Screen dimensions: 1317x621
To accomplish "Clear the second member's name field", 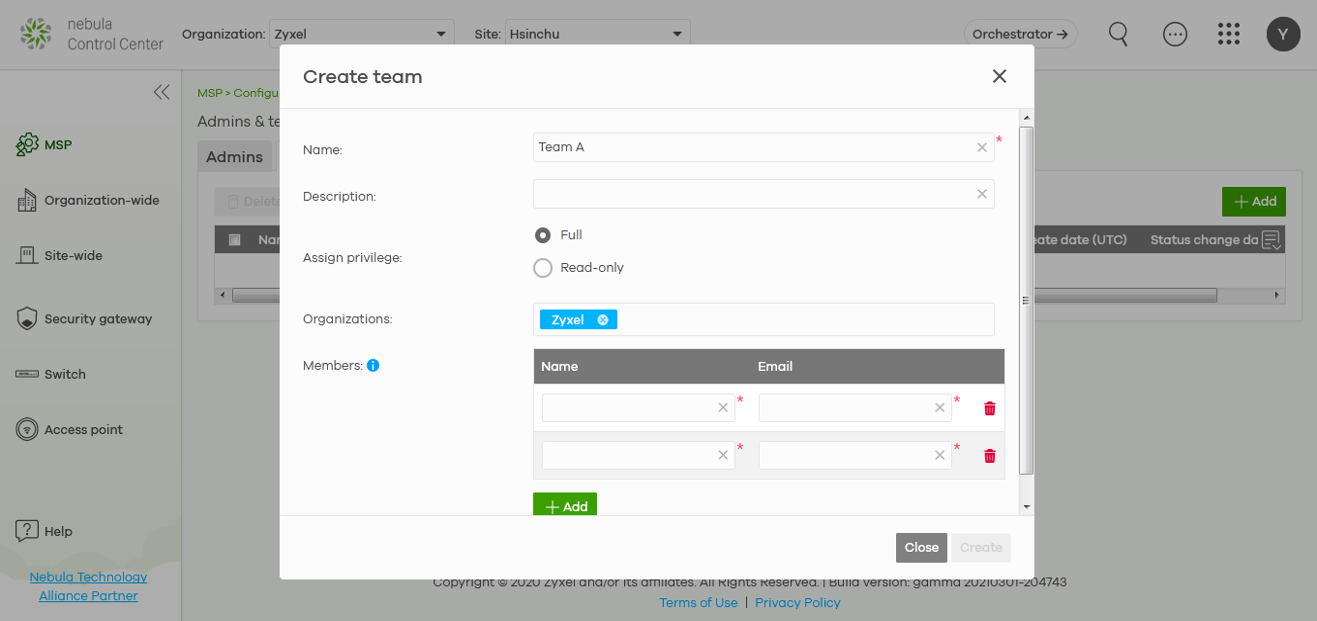I will tap(723, 456).
